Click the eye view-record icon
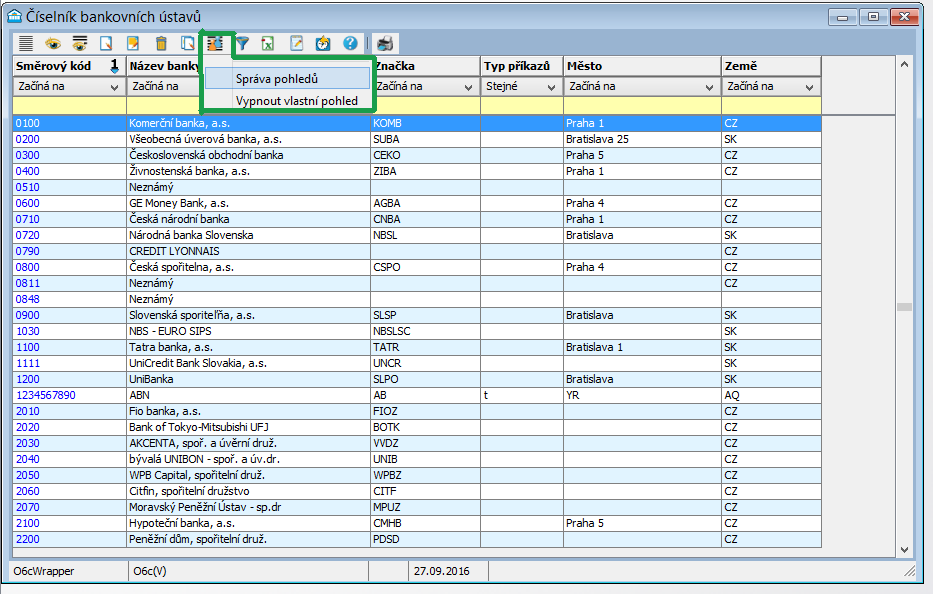 point(52,43)
